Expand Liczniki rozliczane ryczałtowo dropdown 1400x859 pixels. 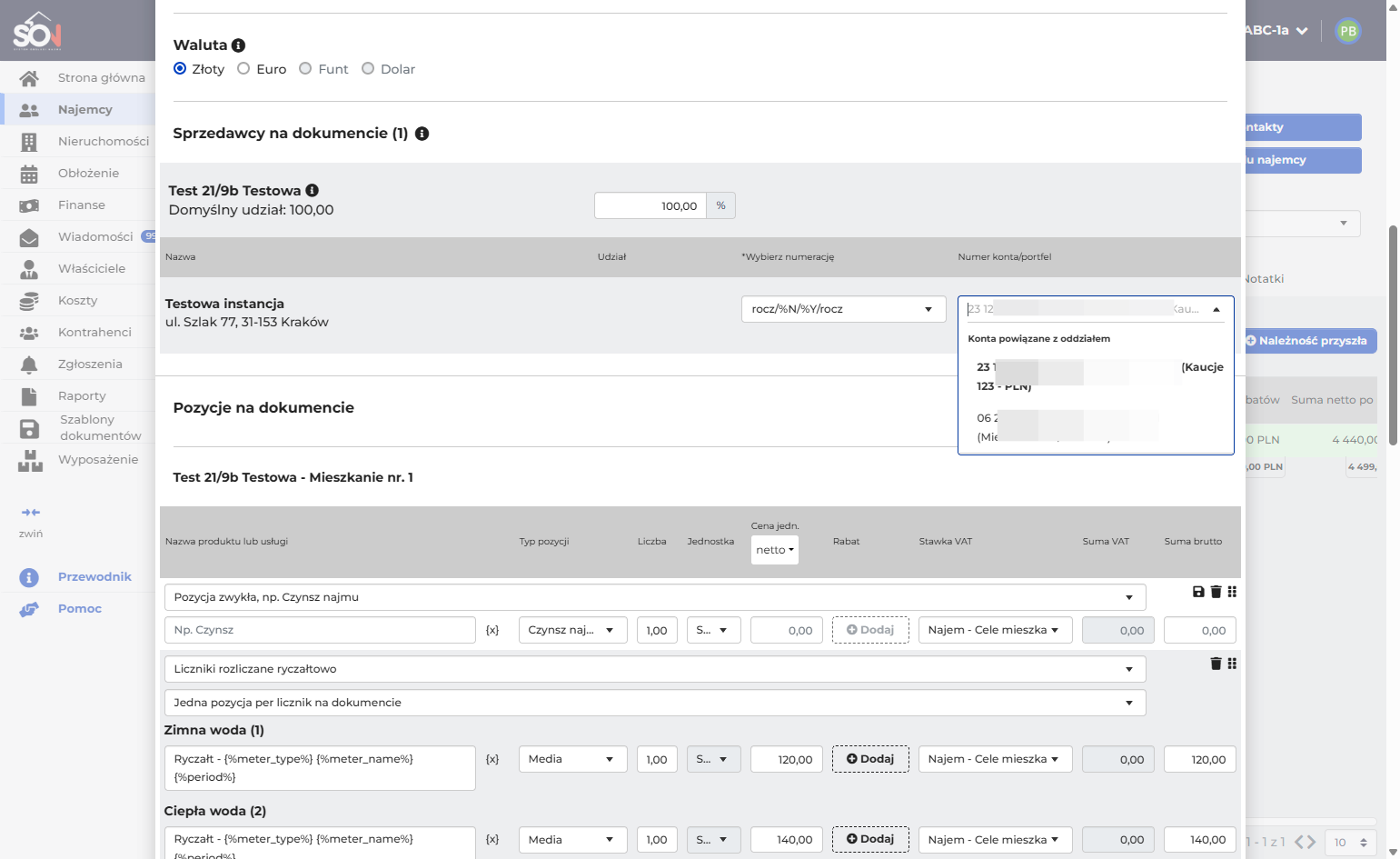655,669
